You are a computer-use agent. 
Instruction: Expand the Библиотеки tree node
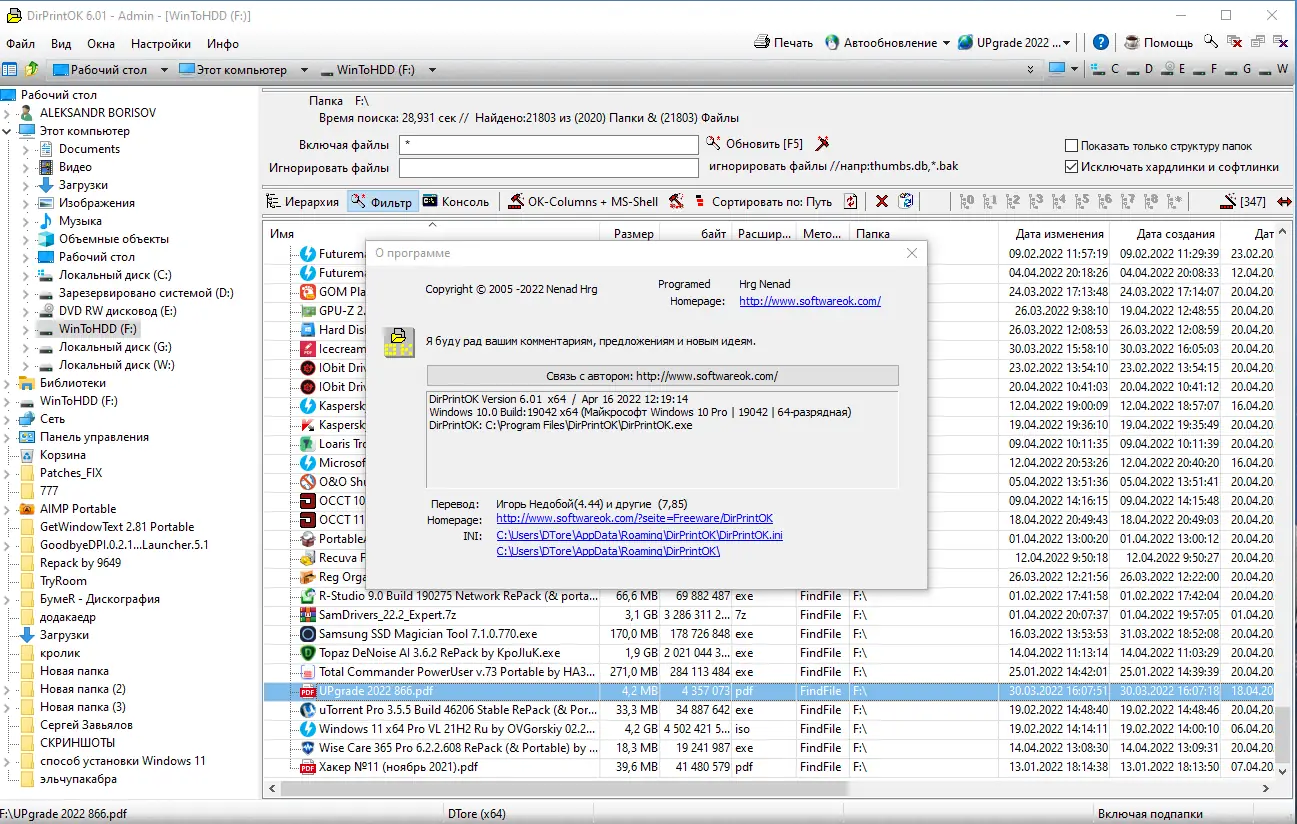7,383
